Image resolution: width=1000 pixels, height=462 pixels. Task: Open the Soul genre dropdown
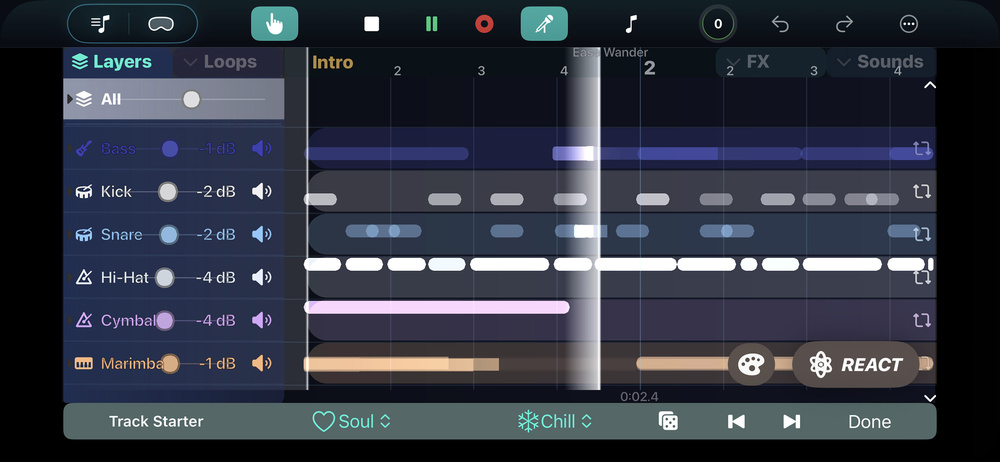click(x=351, y=421)
